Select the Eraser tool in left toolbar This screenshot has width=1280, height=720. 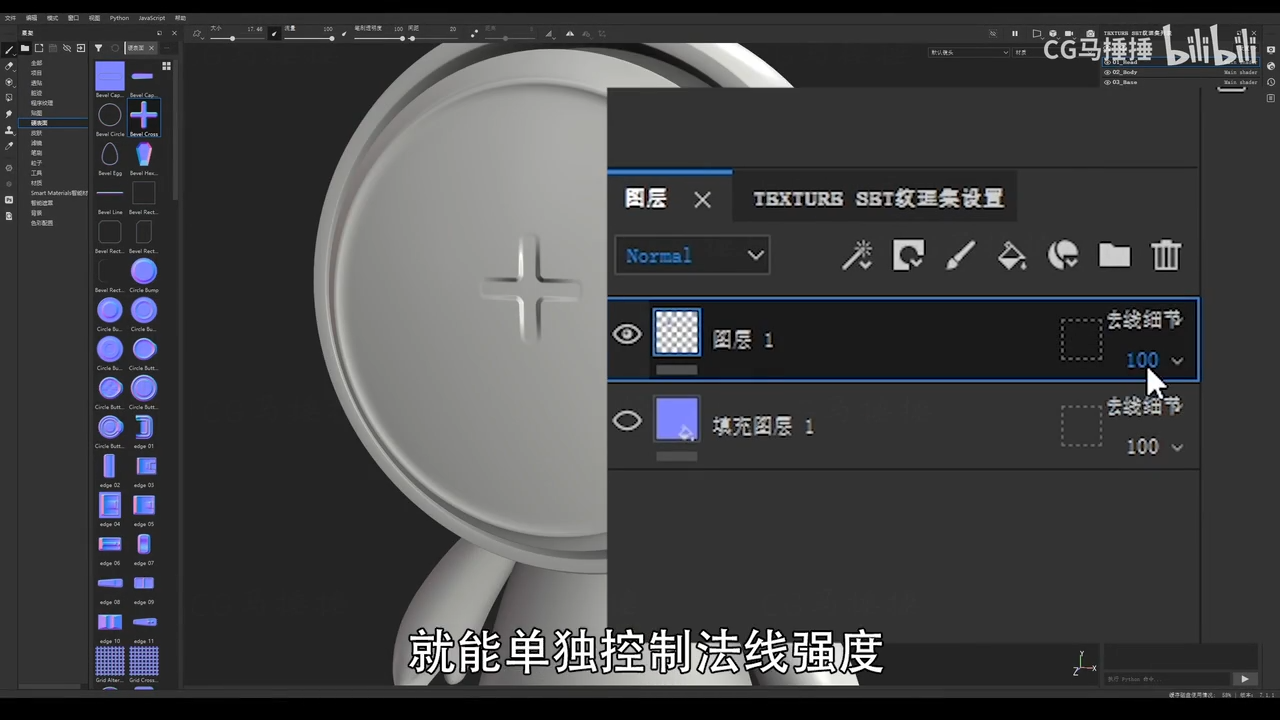click(x=9, y=66)
